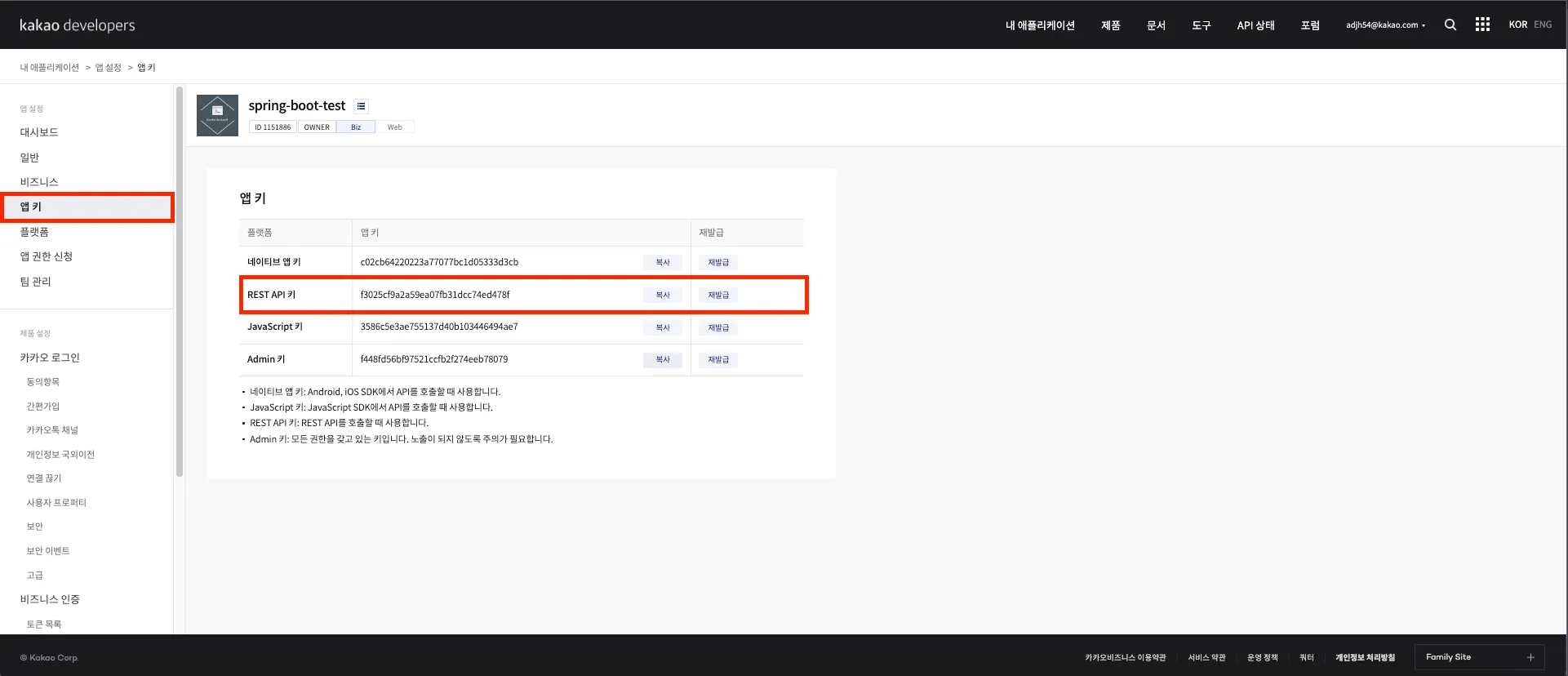Click the search magnifier icon

(x=1450, y=25)
